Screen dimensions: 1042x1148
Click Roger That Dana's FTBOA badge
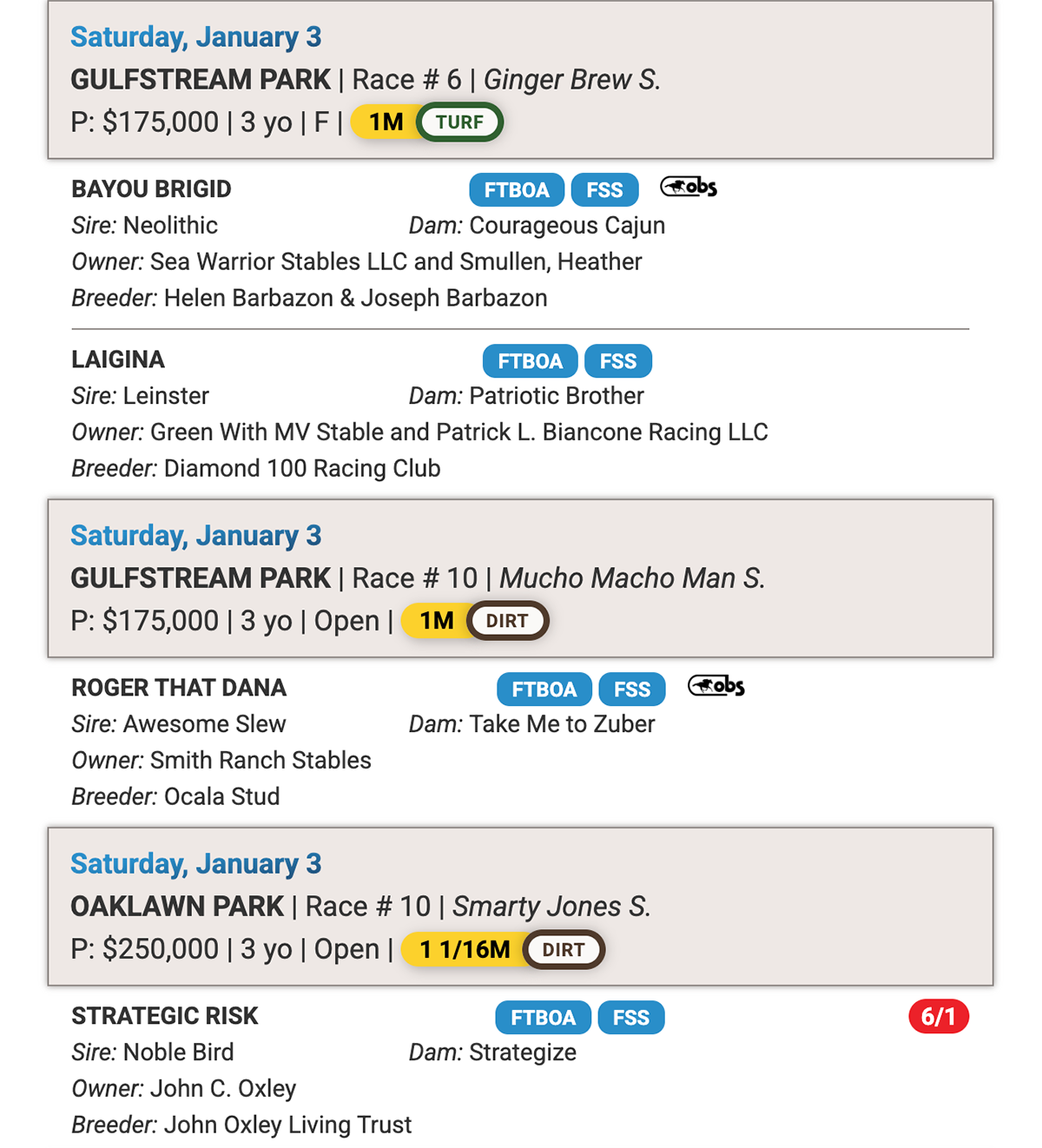[544, 689]
